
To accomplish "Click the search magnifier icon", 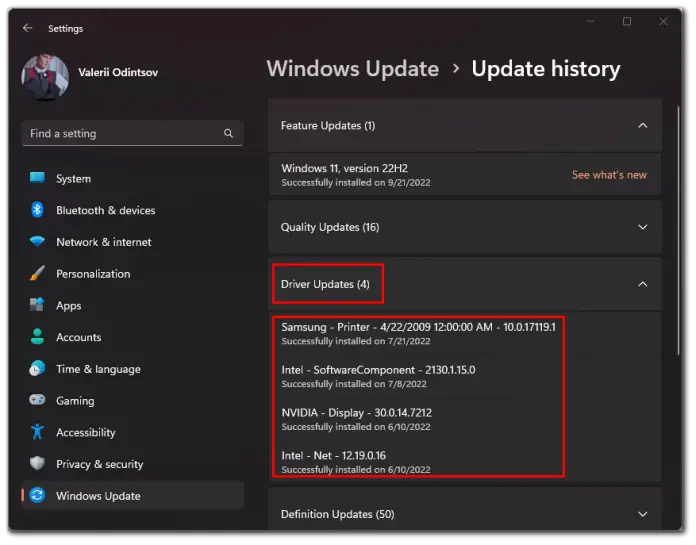I will (x=228, y=133).
